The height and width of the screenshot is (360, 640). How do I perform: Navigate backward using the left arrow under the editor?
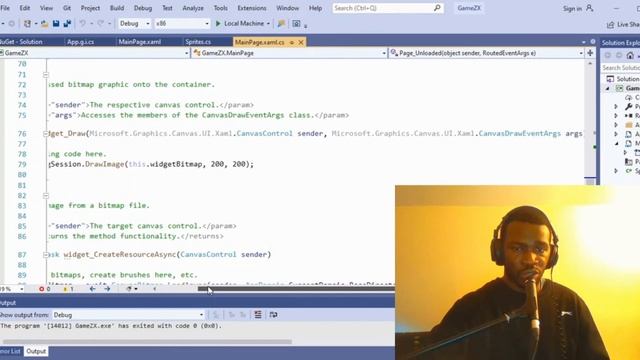tap(93, 289)
